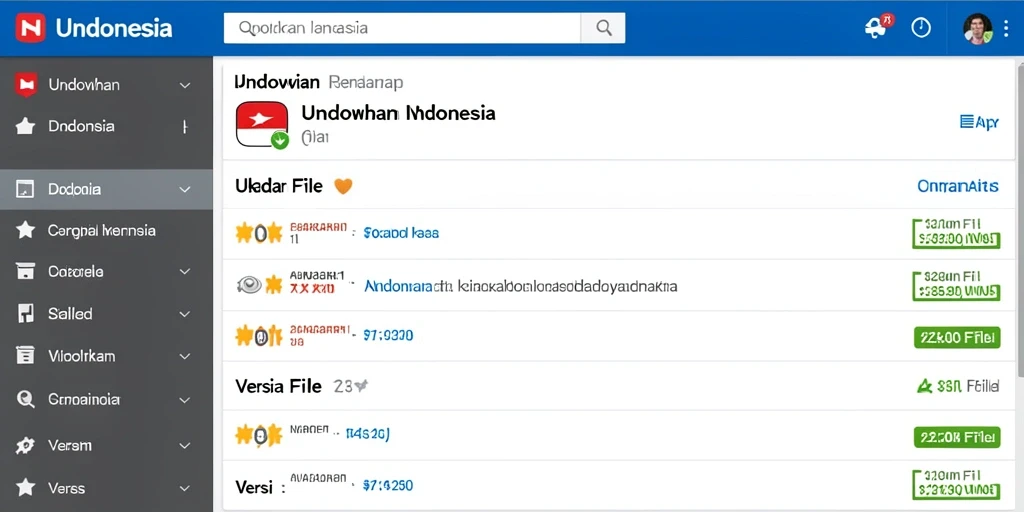This screenshot has width=1024, height=512.
Task: Open the Soaod kaa link
Action: [x=401, y=232]
